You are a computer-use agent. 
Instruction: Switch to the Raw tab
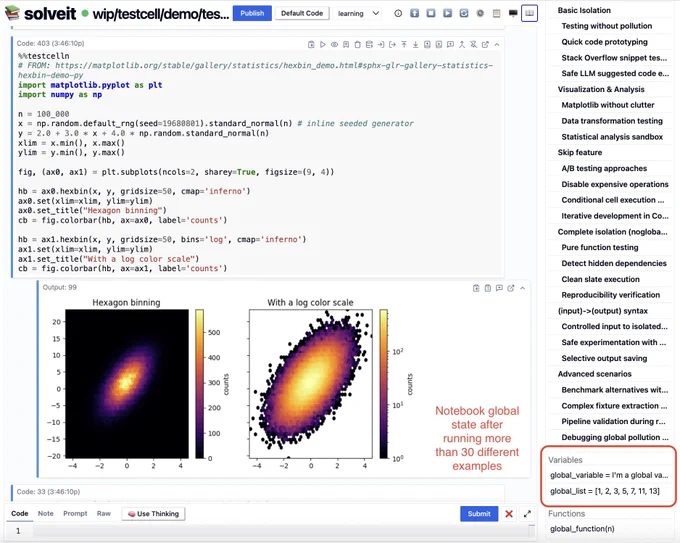click(x=104, y=514)
